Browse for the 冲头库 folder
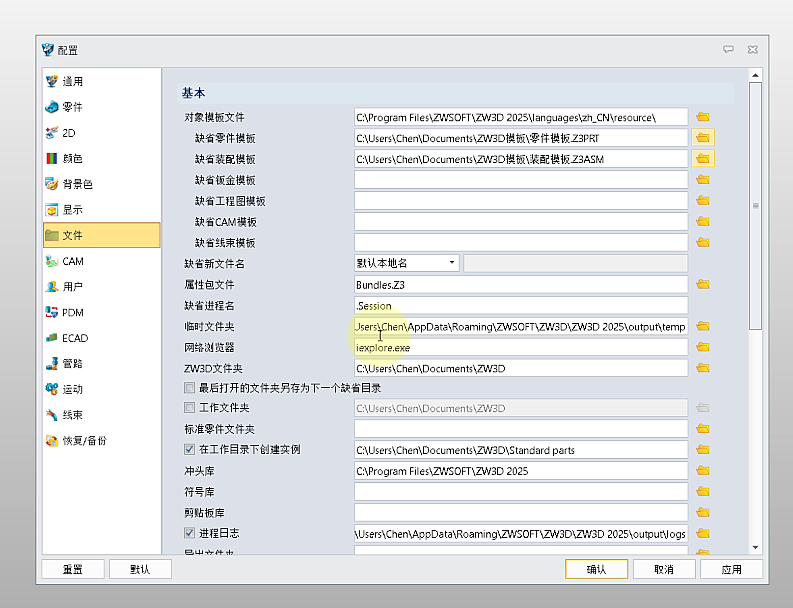Screen dimensions: 793x608 coord(703,471)
